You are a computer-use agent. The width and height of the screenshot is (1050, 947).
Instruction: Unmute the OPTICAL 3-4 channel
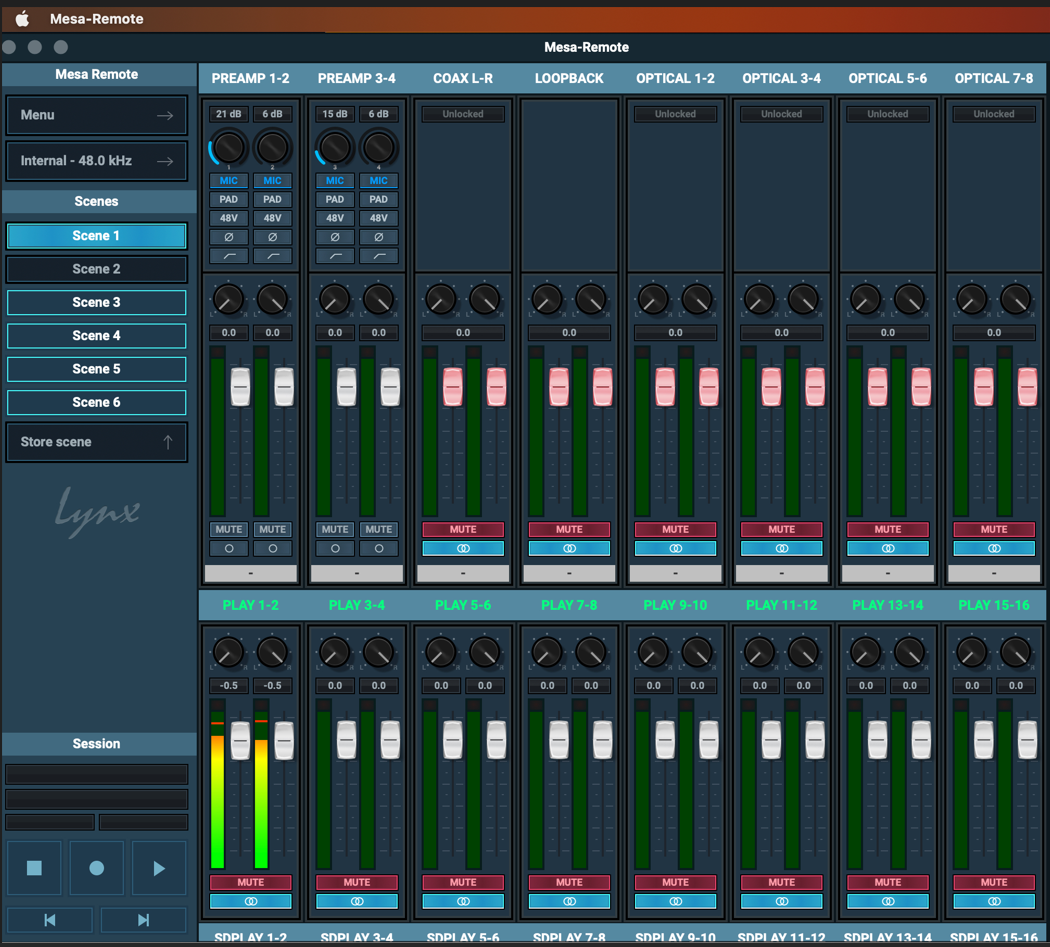click(x=781, y=530)
